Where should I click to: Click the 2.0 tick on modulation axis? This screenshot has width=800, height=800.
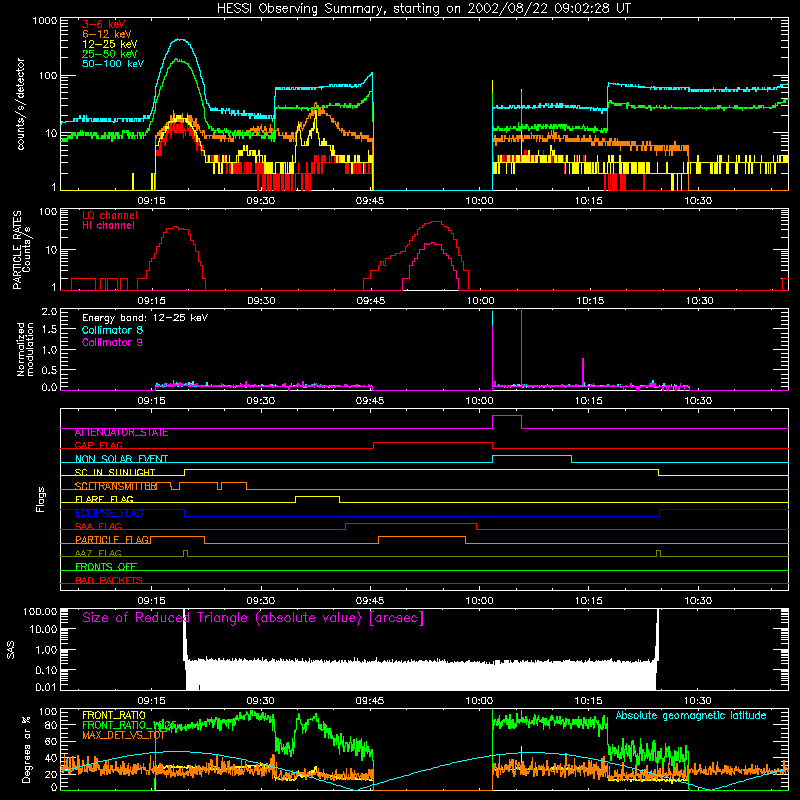point(49,312)
